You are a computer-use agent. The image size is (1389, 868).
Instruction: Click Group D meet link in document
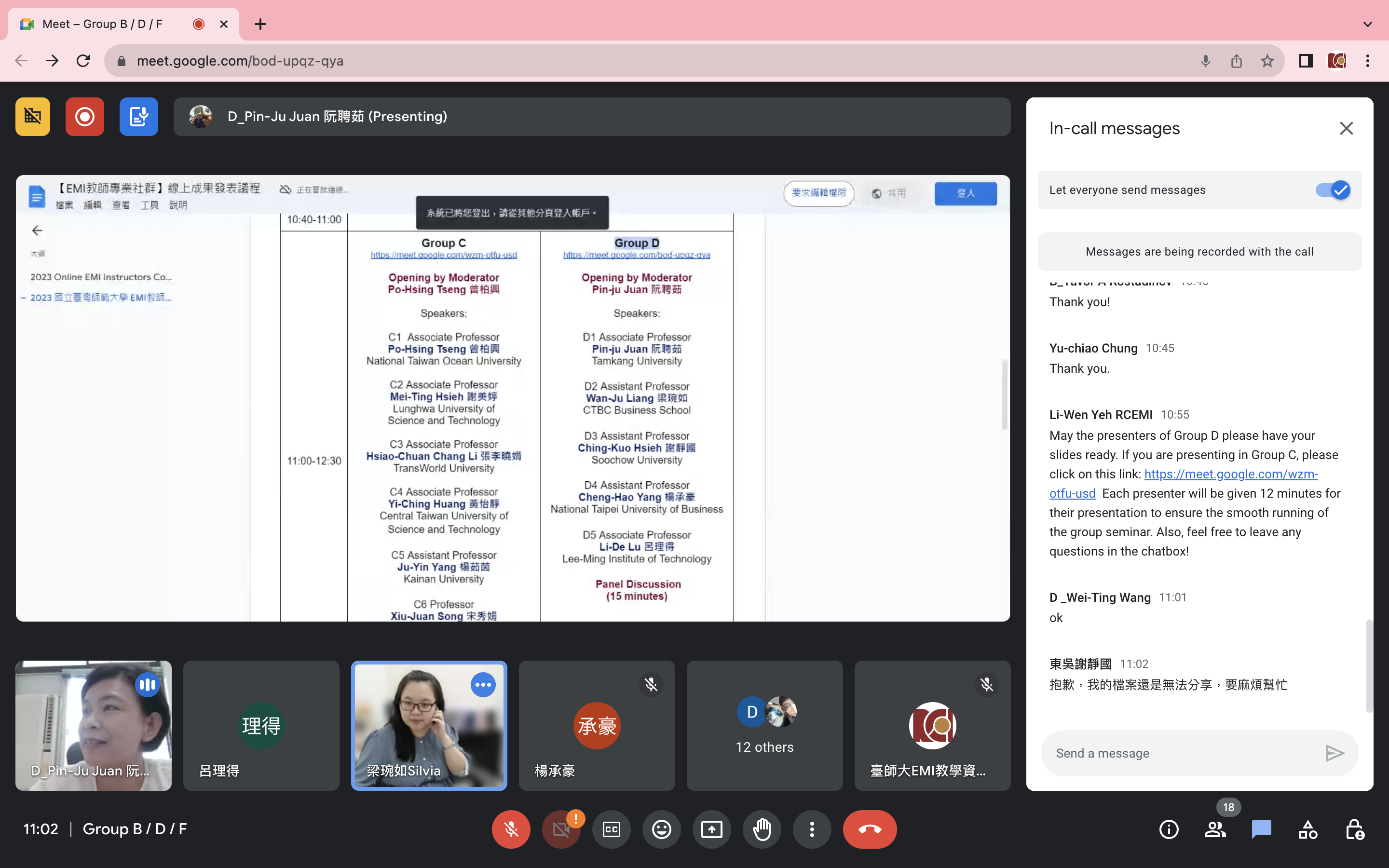tap(637, 255)
